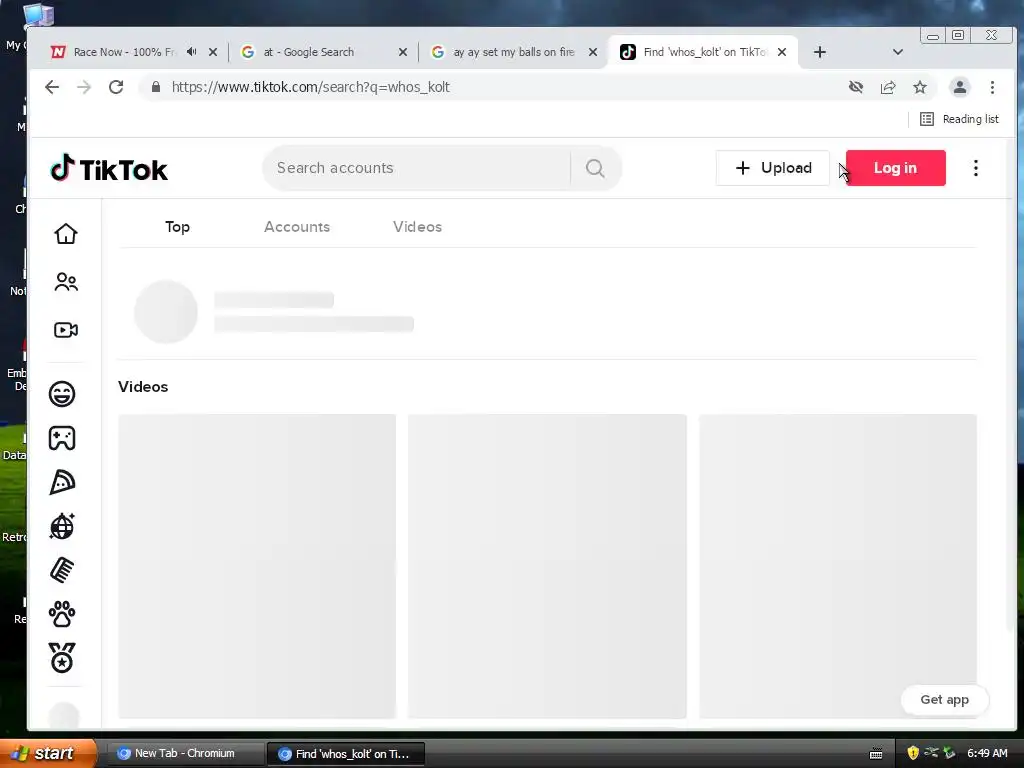The height and width of the screenshot is (768, 1024).
Task: Expand the tab search chevron
Action: (x=897, y=52)
